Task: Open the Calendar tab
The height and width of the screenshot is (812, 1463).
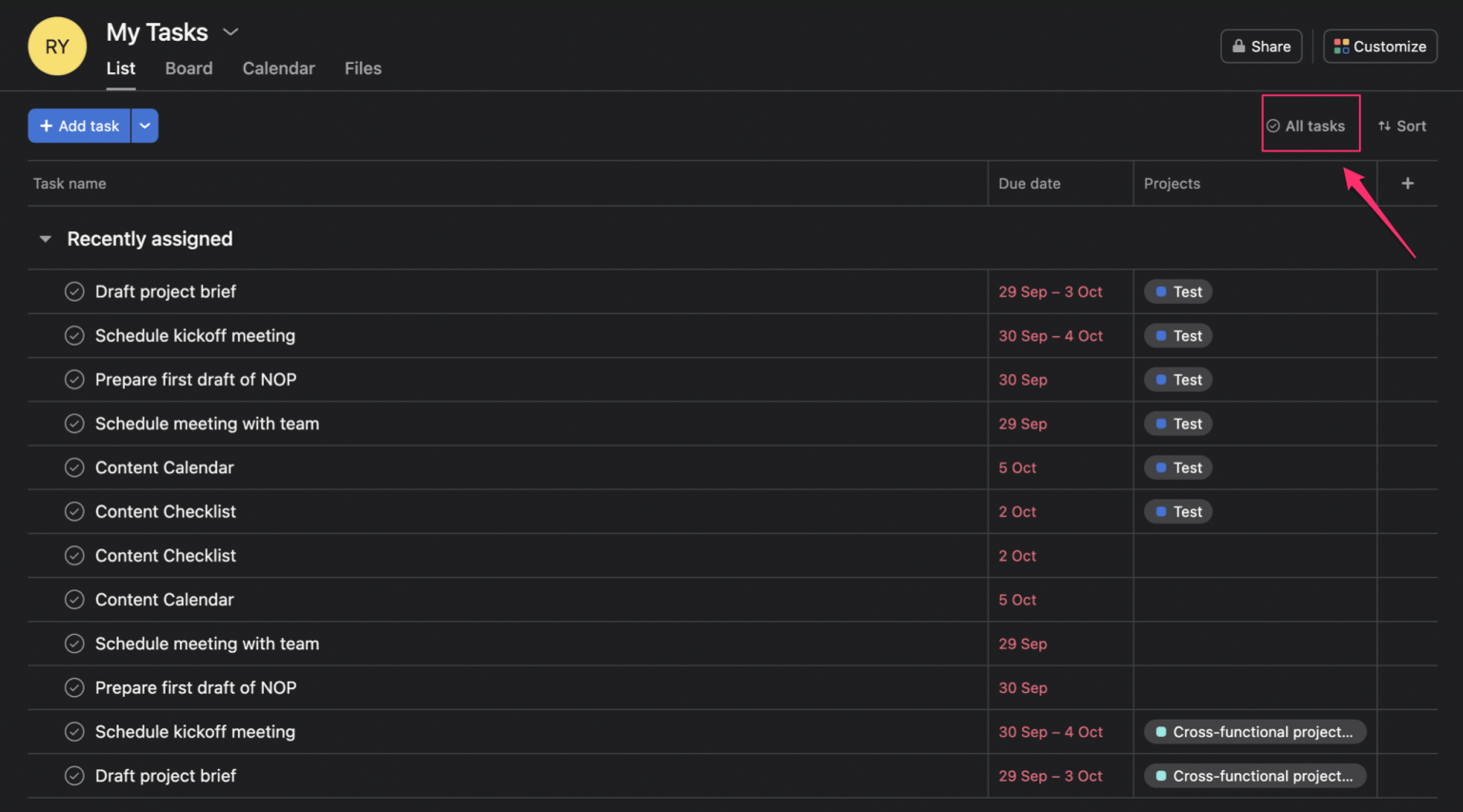Action: (278, 69)
